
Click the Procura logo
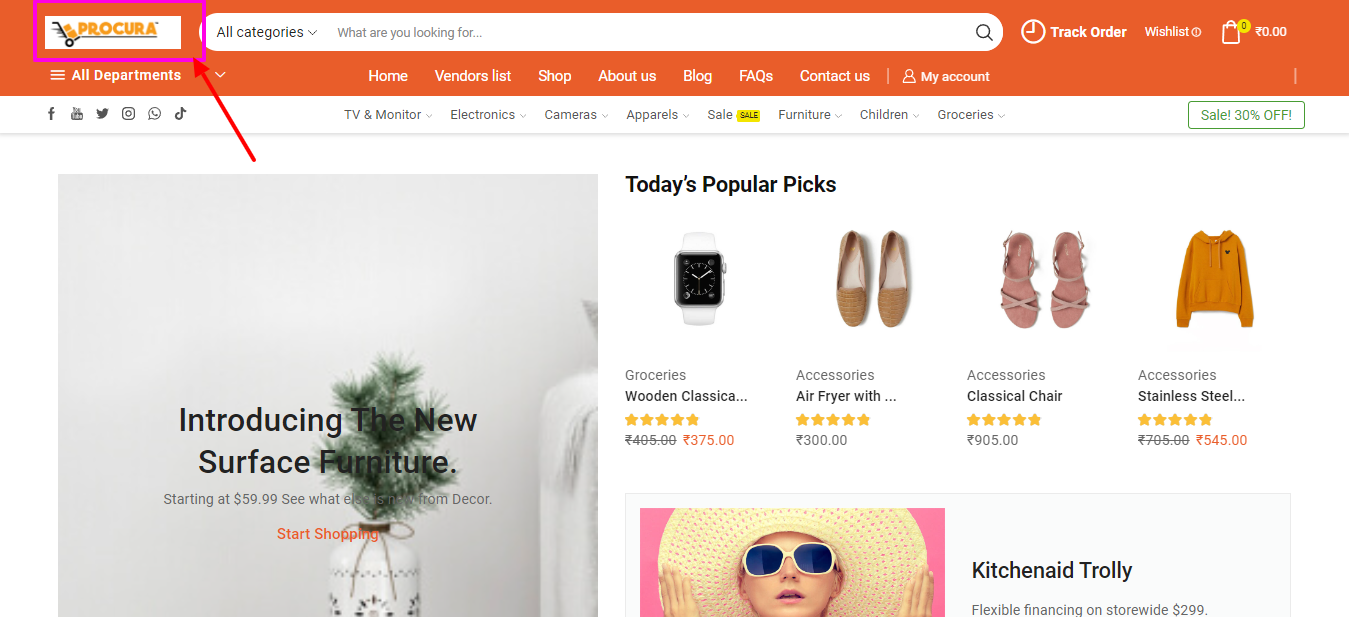[x=113, y=32]
